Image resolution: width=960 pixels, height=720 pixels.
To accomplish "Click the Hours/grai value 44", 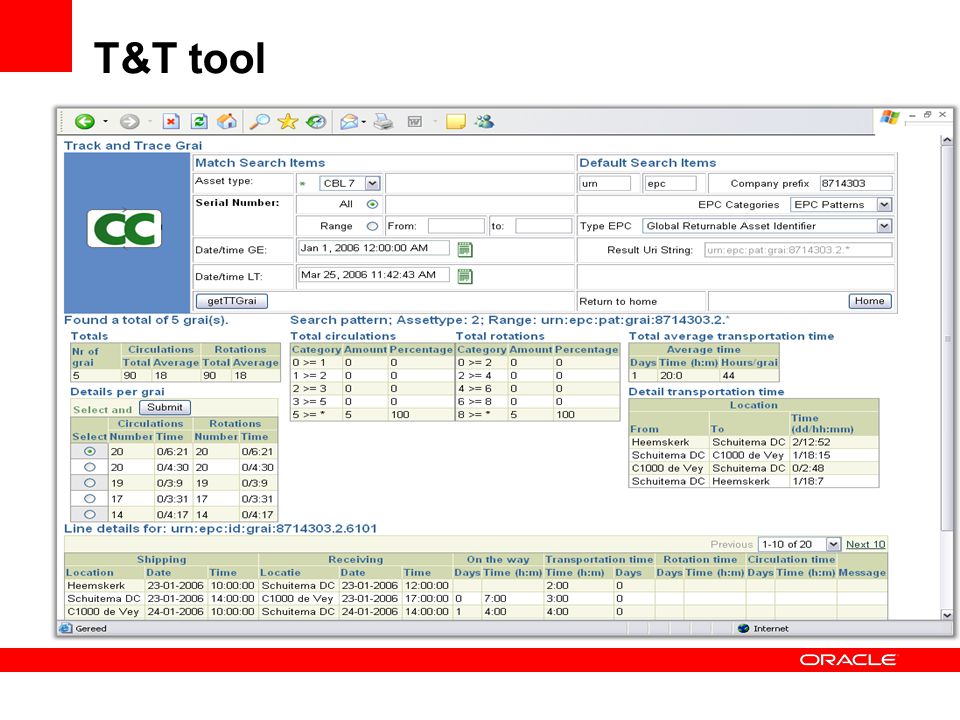I will [x=729, y=375].
